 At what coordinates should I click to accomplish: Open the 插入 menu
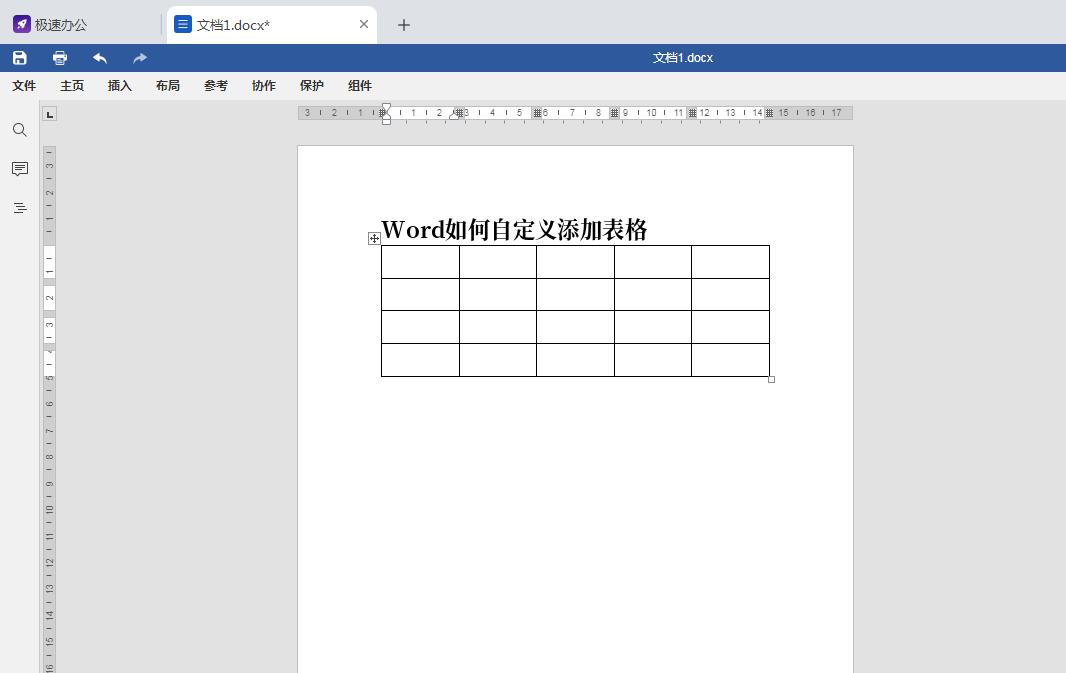[x=120, y=86]
